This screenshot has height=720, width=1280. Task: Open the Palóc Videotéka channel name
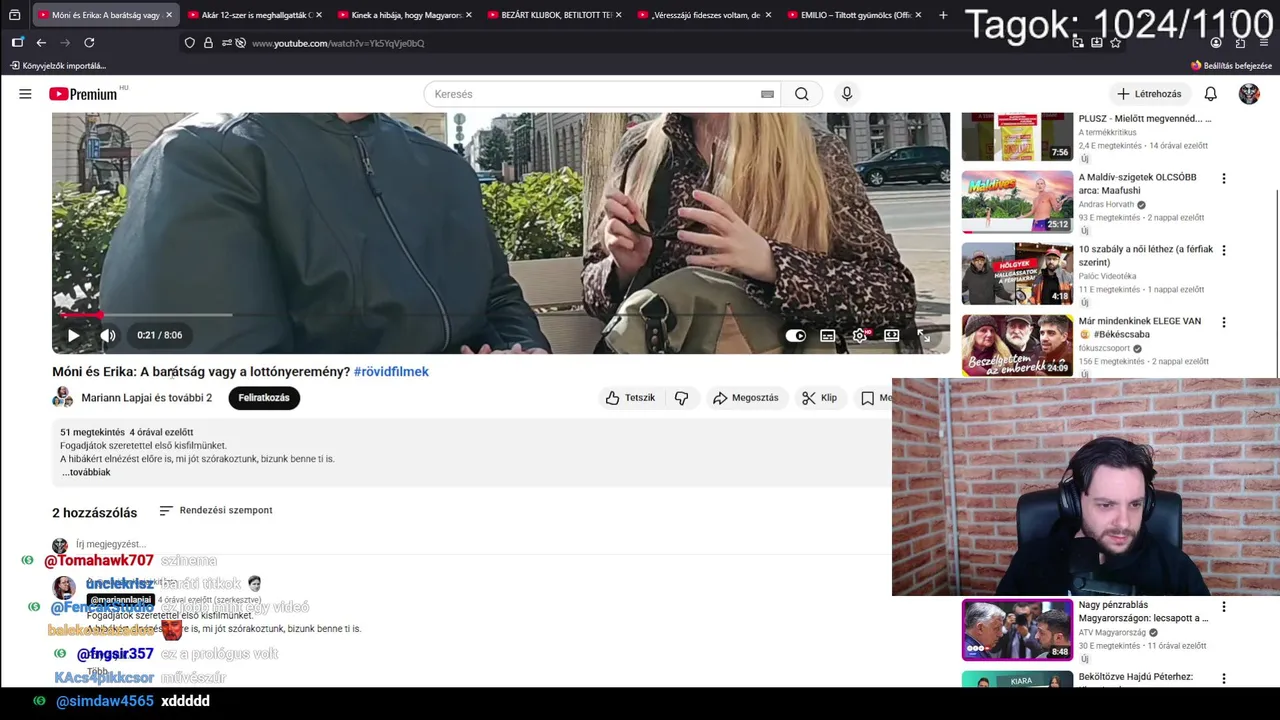(1107, 276)
